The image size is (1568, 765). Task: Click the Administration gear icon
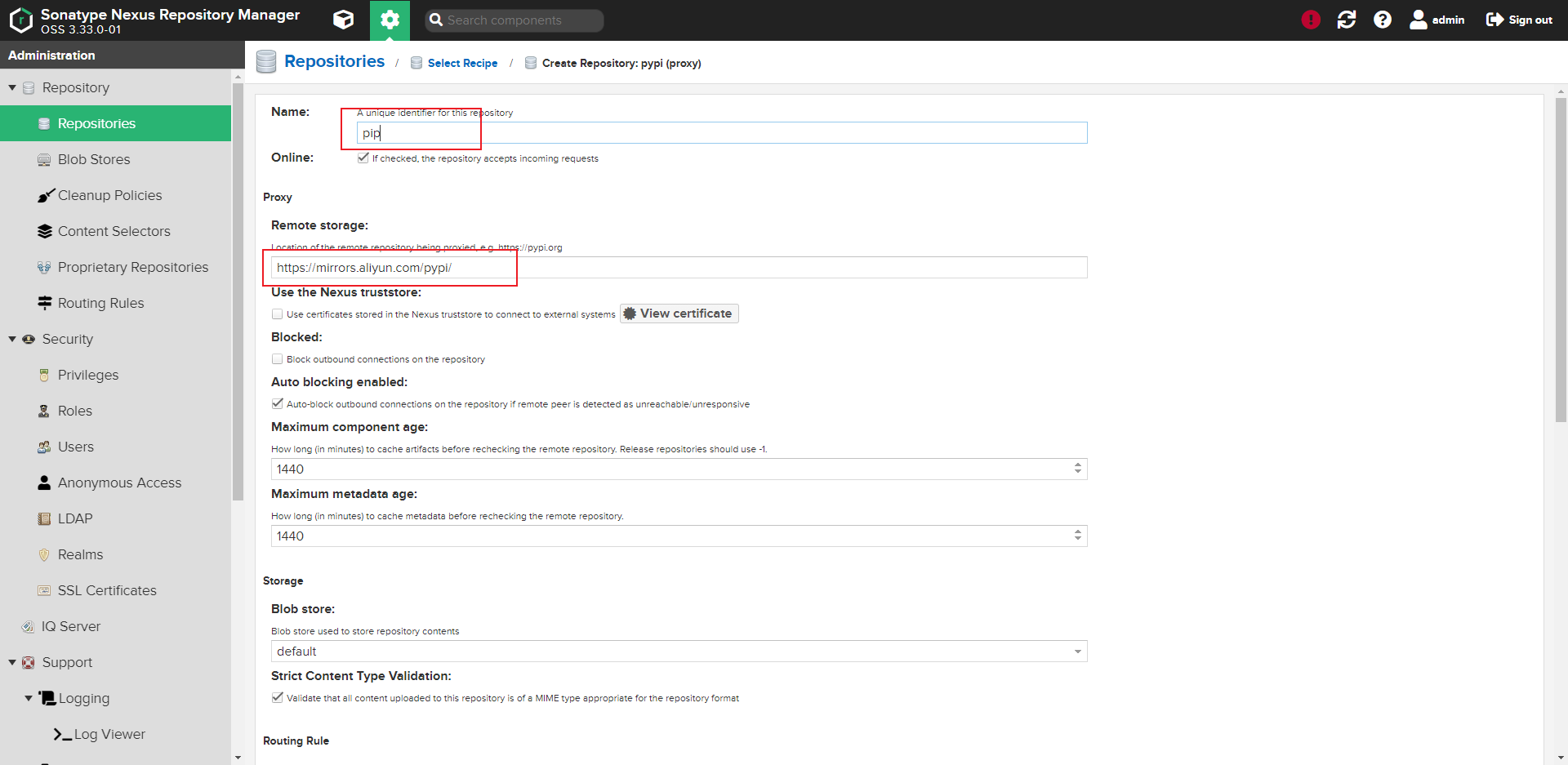tap(390, 20)
